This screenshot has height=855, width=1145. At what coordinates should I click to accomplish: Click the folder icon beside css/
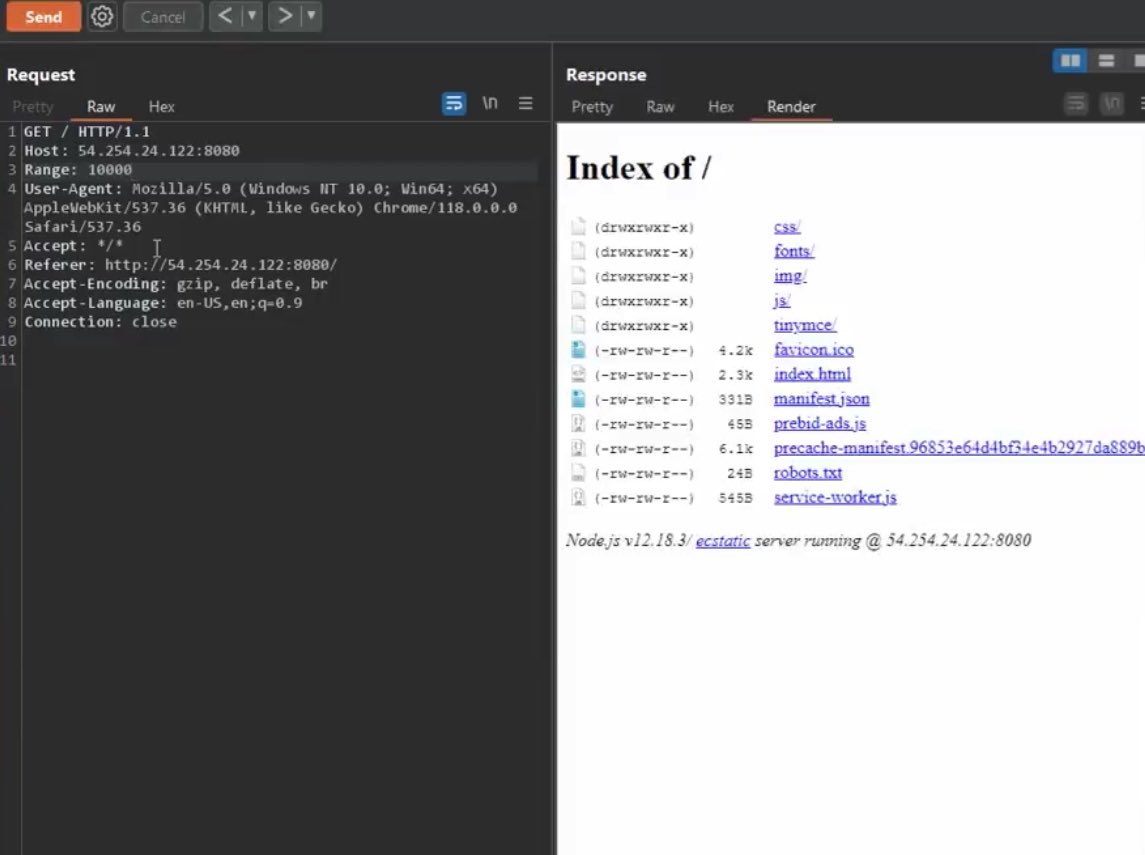click(x=578, y=226)
